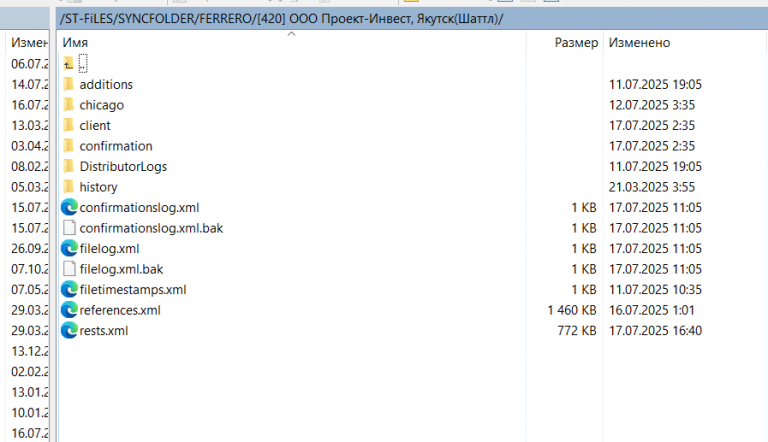
Task: Click the Edge icon of filetimestamps.xml
Action: (69, 290)
